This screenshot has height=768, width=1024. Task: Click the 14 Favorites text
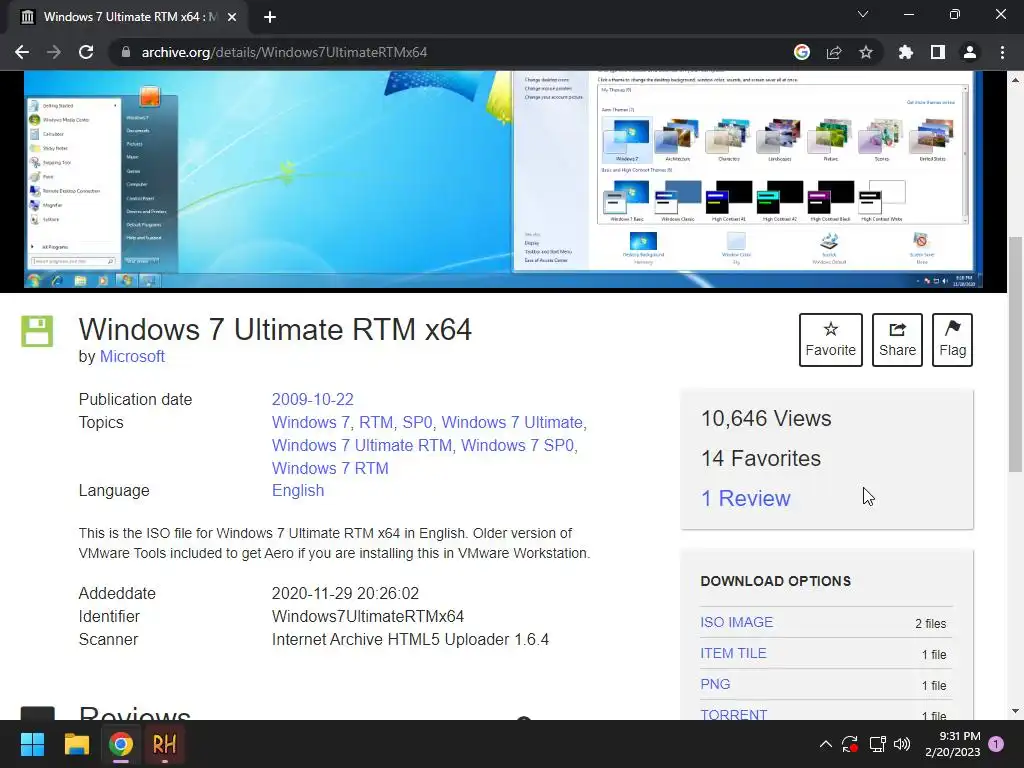[761, 458]
